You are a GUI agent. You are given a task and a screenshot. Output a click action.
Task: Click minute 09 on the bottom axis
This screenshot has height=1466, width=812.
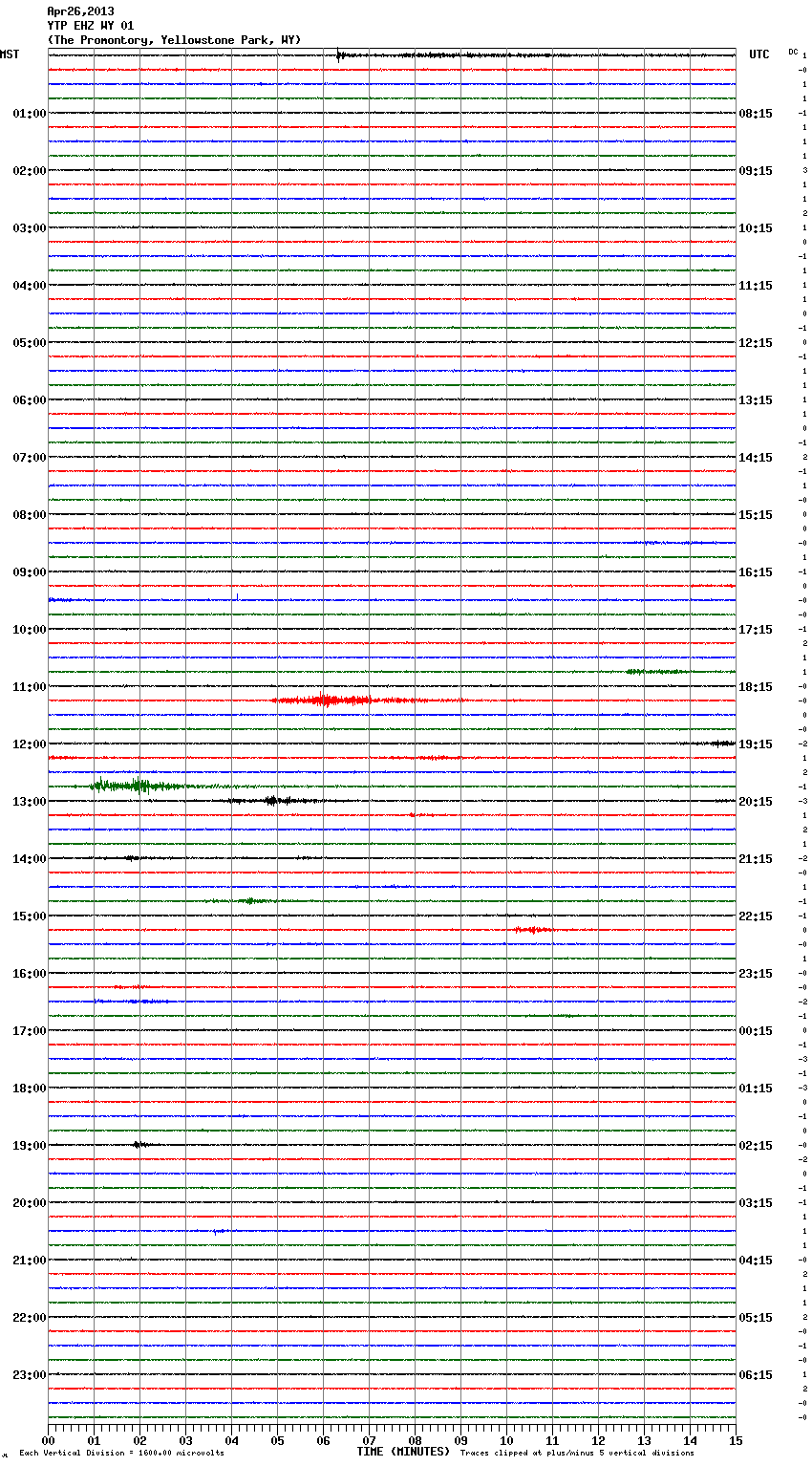pos(460,1440)
